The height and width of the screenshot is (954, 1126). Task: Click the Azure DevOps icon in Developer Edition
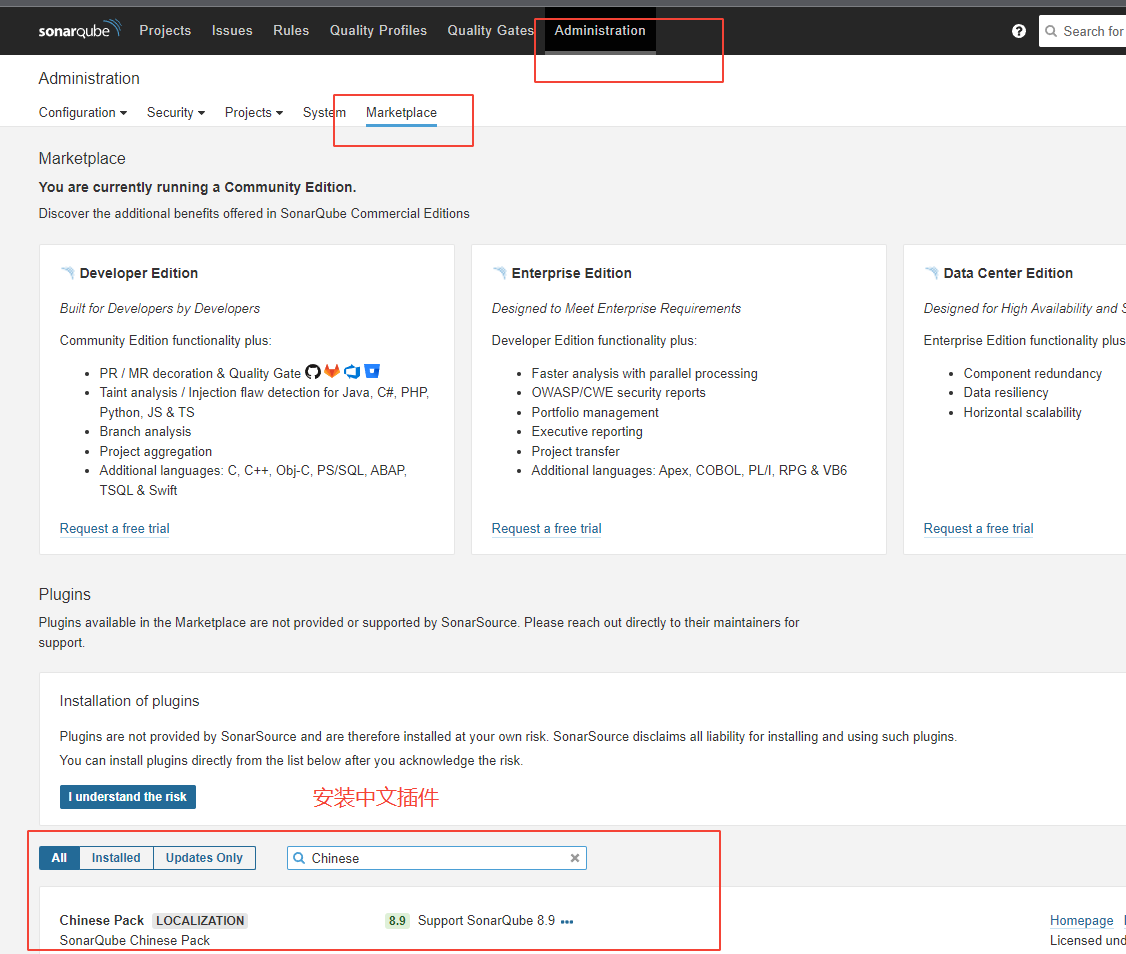[352, 371]
